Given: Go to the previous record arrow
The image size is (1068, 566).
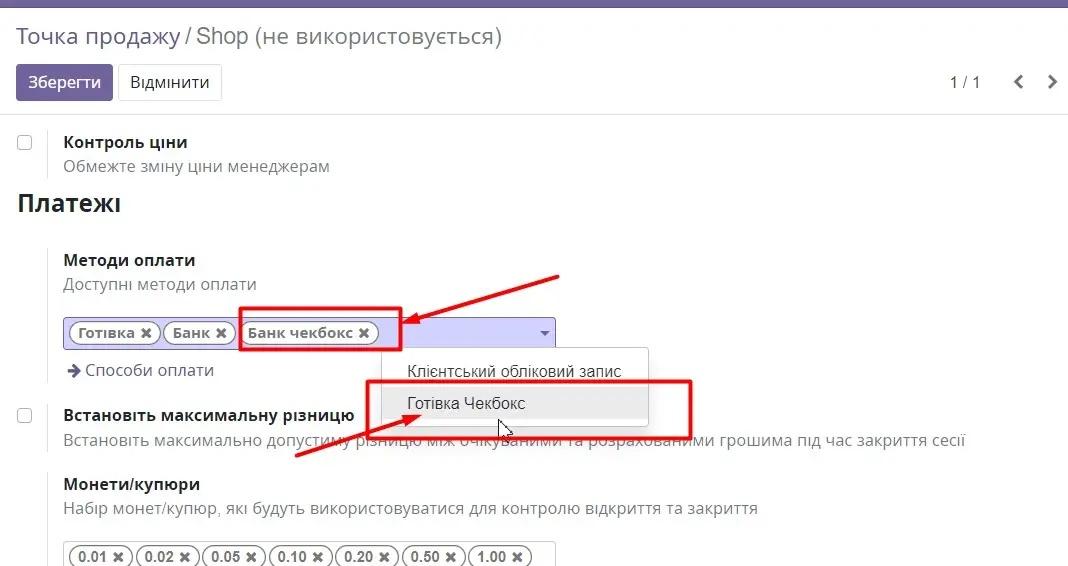Looking at the screenshot, I should 1018,82.
